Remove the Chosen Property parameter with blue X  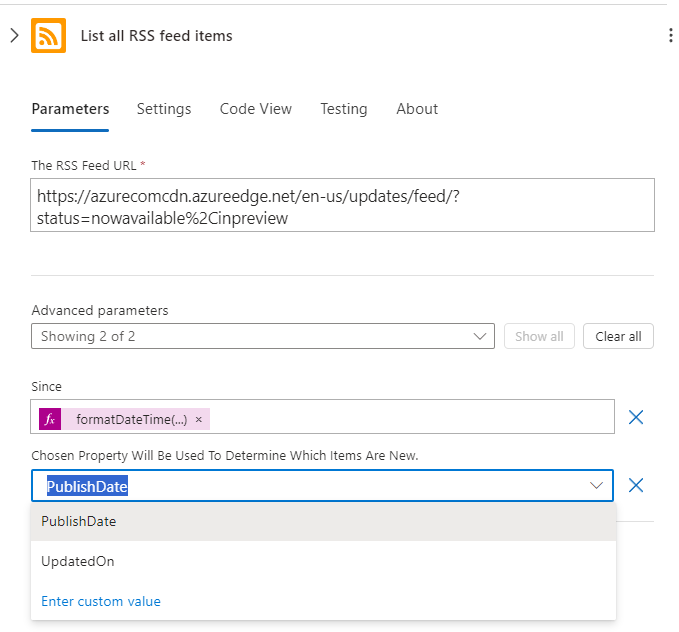pyautogui.click(x=636, y=485)
